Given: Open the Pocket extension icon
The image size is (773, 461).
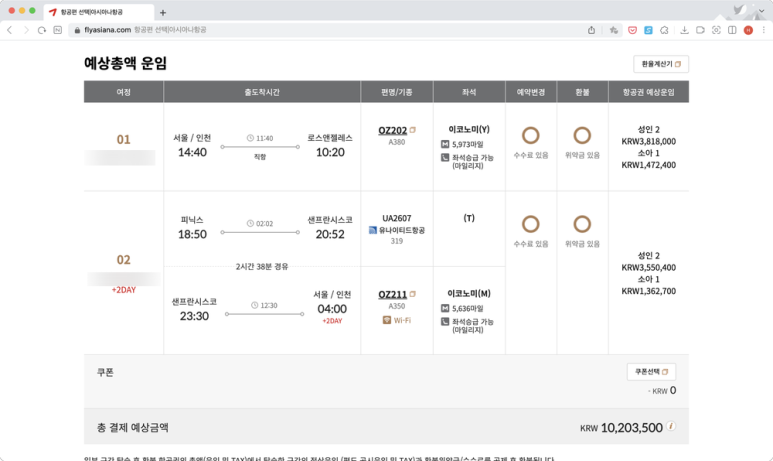Looking at the screenshot, I should coord(632,30).
